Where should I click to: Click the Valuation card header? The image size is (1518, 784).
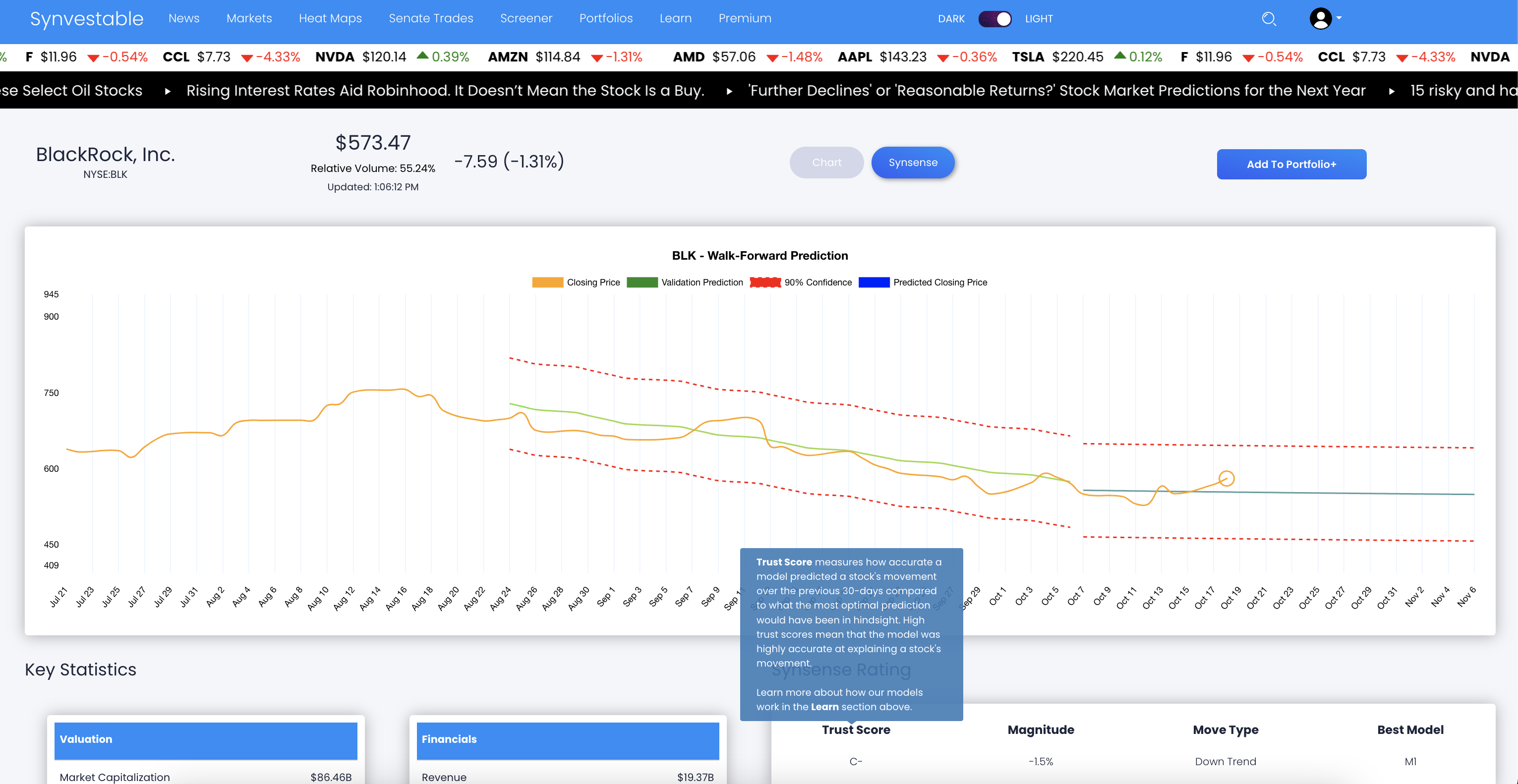pyautogui.click(x=206, y=740)
